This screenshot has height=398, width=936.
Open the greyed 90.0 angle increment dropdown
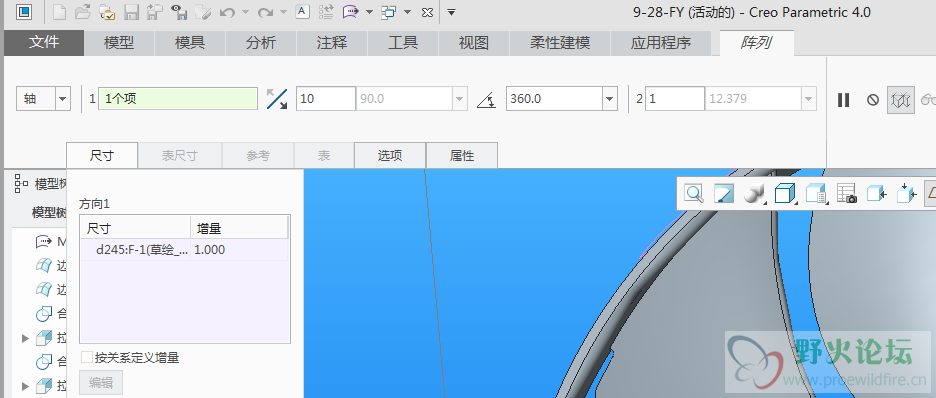click(459, 98)
